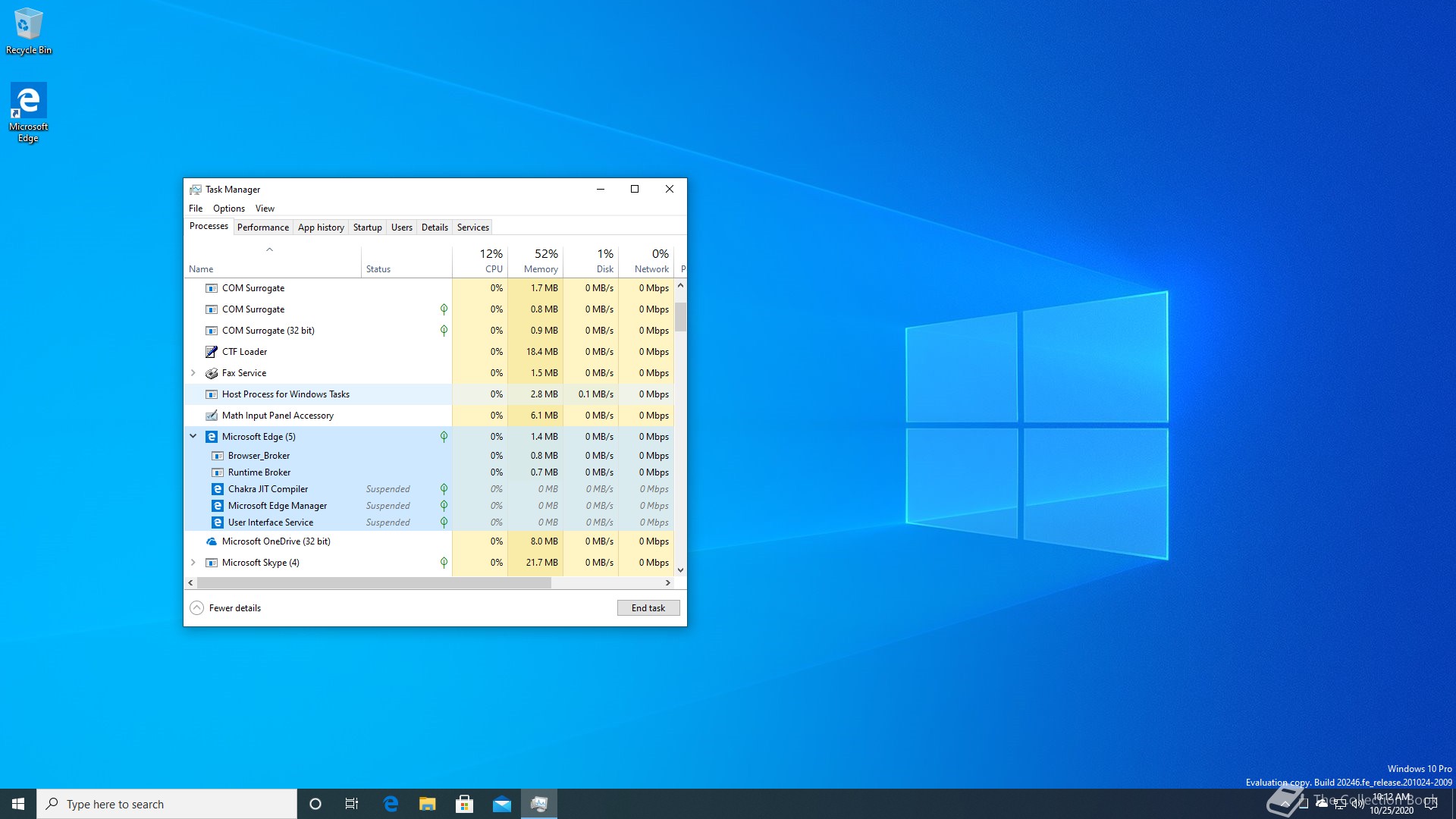Open the Mail app from the taskbar
1456x819 pixels.
(502, 804)
